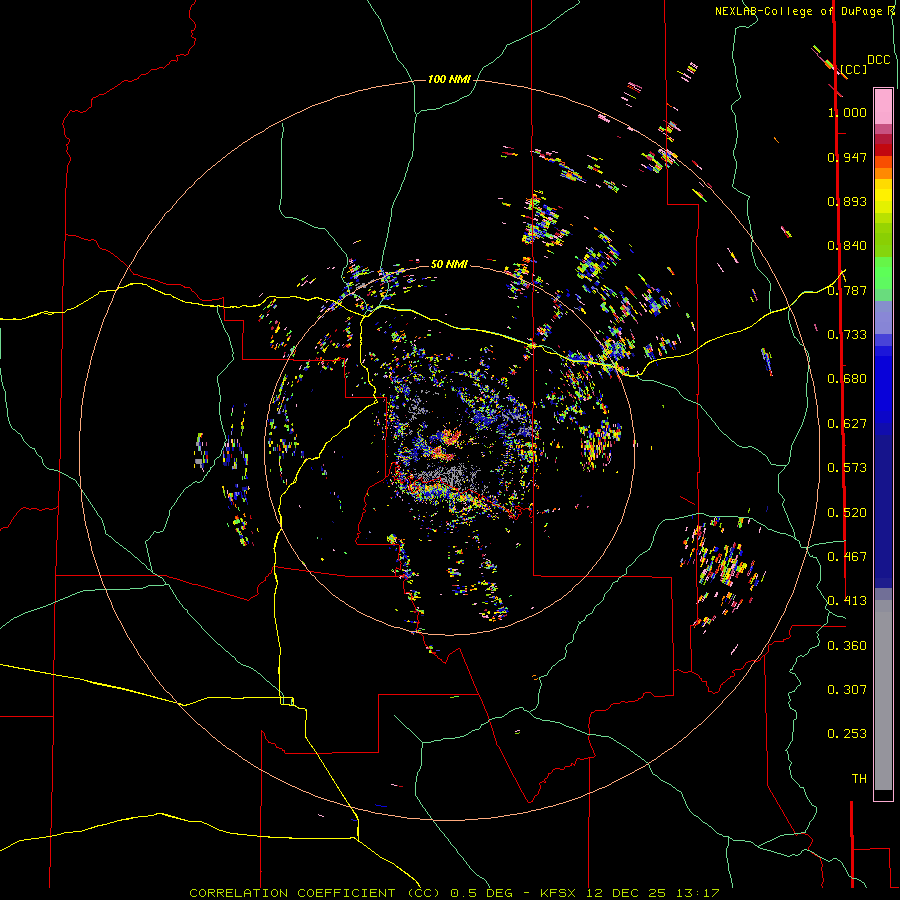
Task: Click the 0.253 legend value
Action: [847, 734]
